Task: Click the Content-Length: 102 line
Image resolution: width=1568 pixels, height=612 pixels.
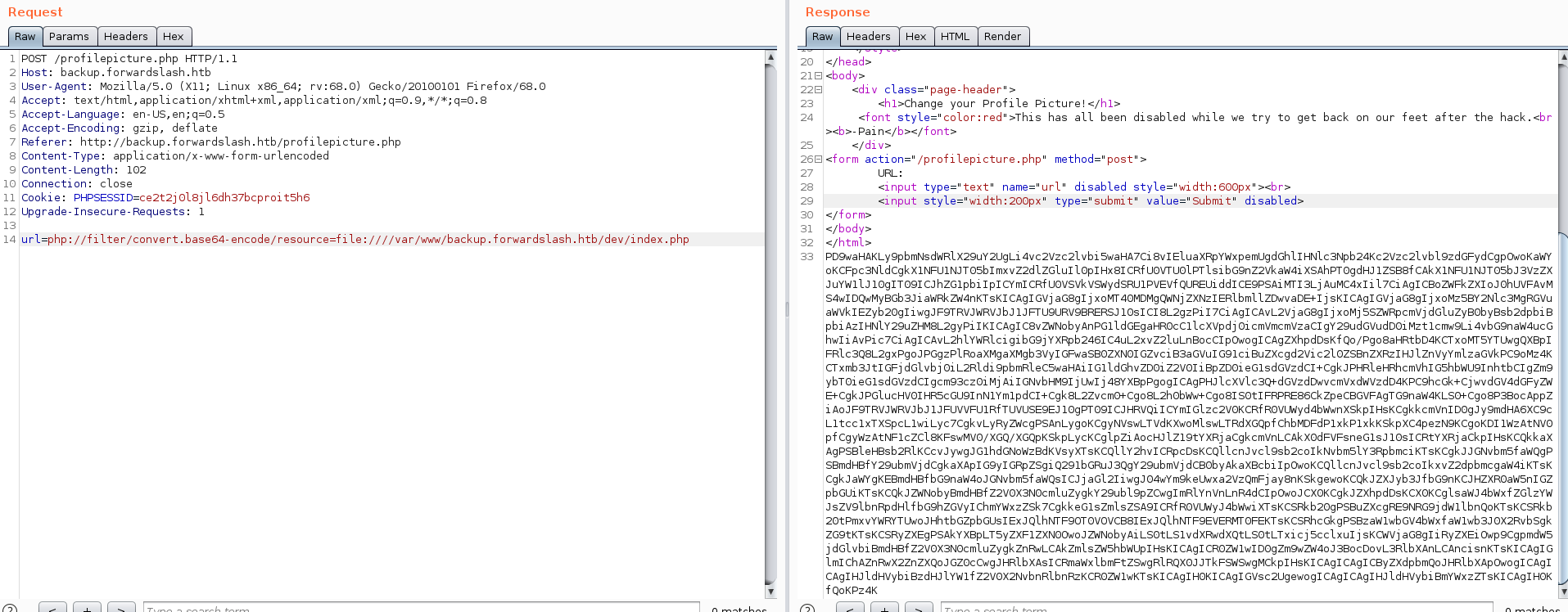Action: [84, 170]
